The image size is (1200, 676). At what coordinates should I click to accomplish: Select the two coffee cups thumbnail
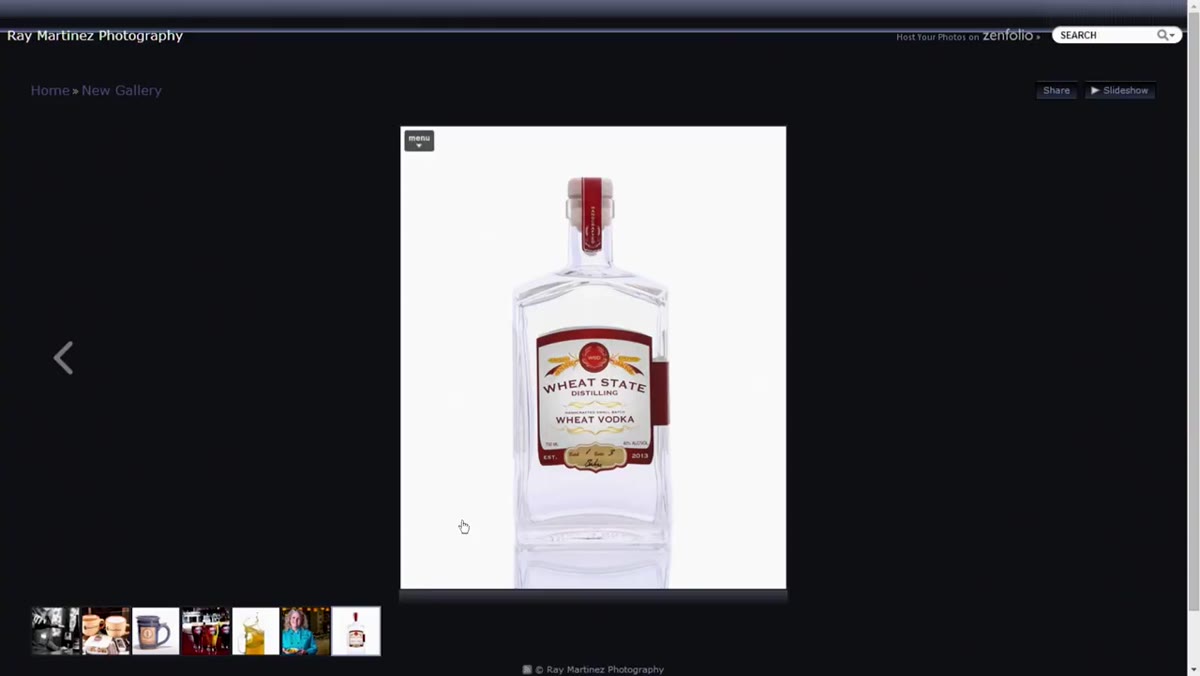coord(106,631)
